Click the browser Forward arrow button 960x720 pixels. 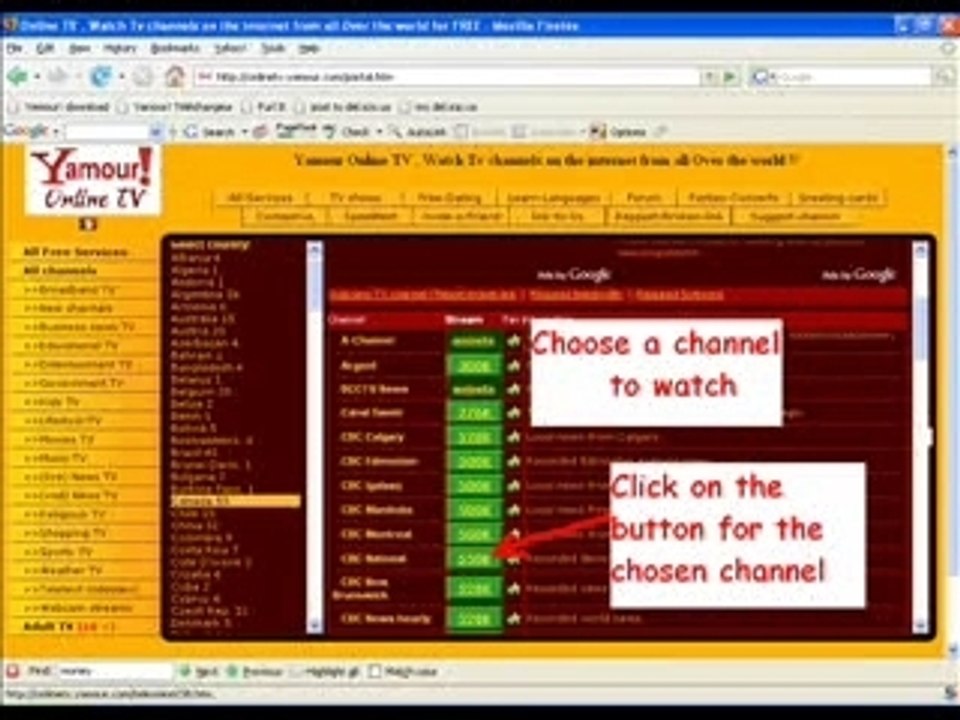(x=58, y=77)
